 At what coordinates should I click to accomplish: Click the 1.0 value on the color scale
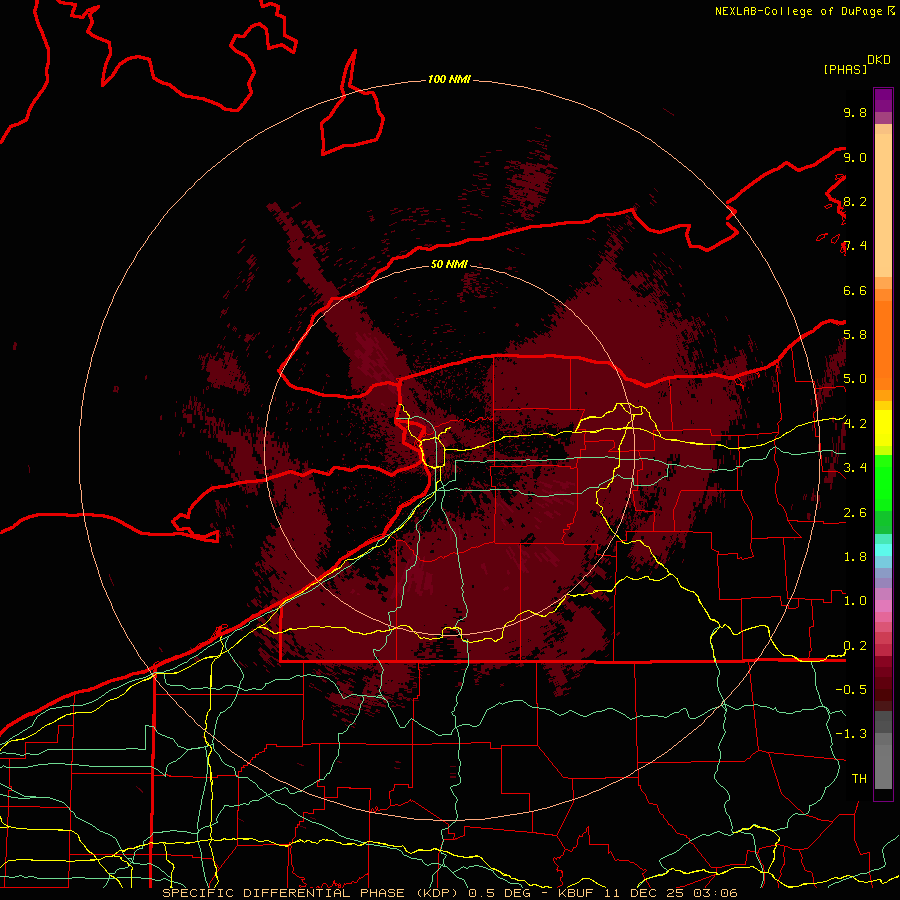tap(855, 601)
